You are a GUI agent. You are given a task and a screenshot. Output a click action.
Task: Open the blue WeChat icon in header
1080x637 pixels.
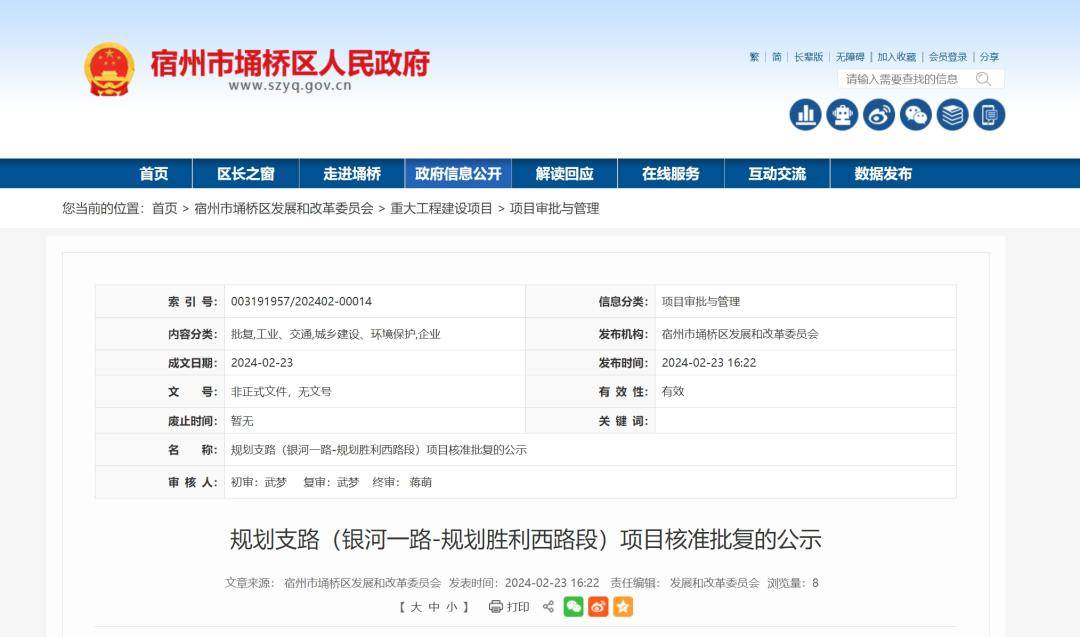[x=915, y=114]
